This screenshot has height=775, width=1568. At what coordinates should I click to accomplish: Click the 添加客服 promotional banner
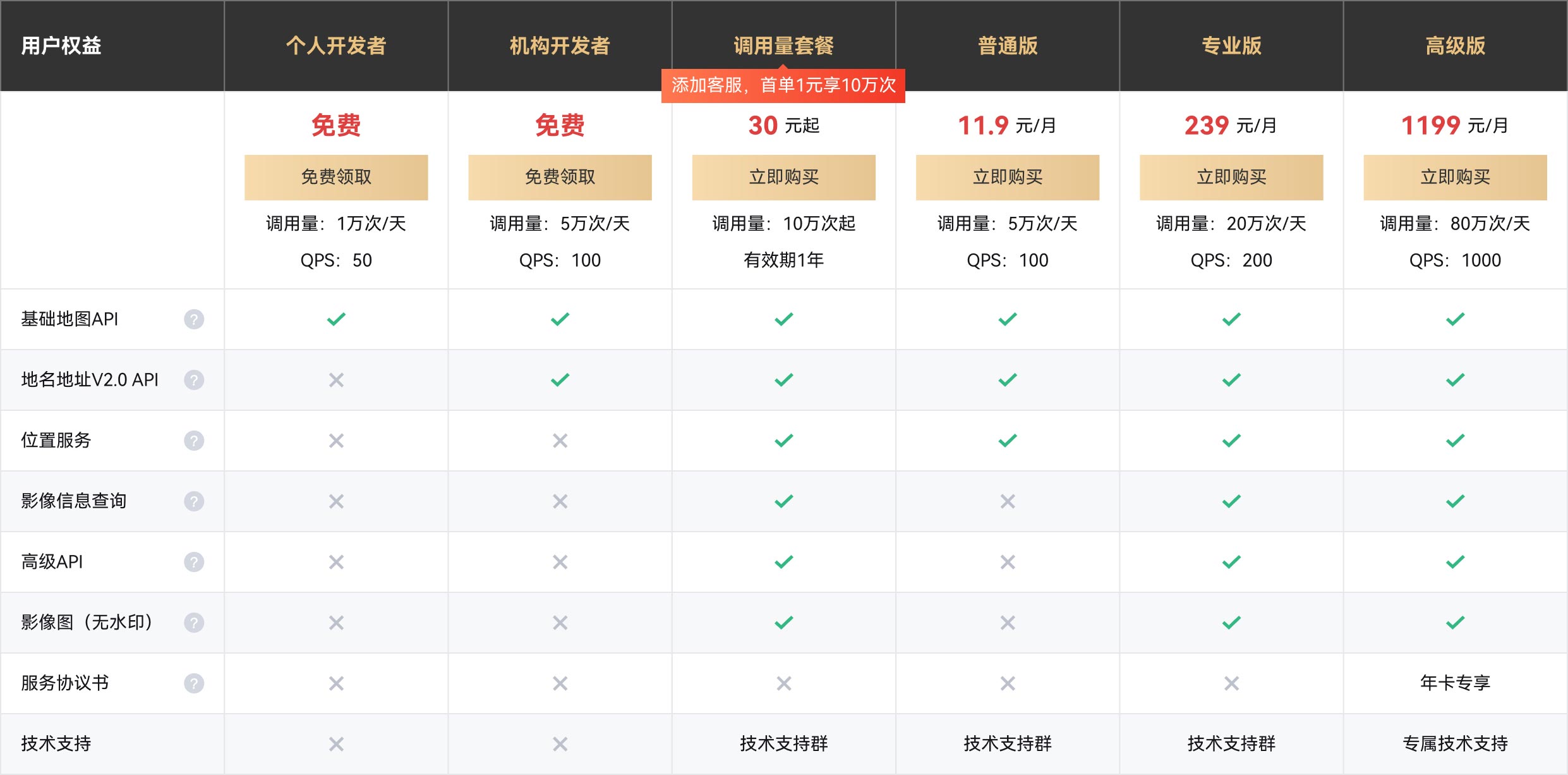(x=783, y=85)
